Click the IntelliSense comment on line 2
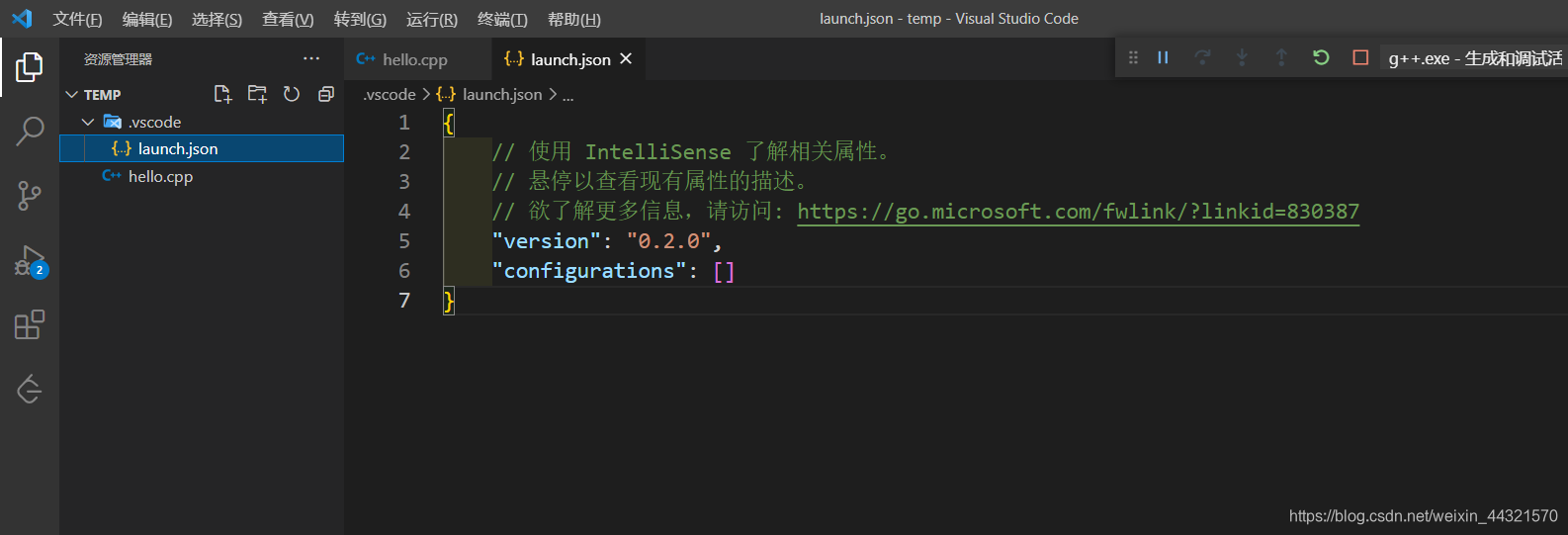Viewport: 1568px width, 535px height. (x=691, y=151)
